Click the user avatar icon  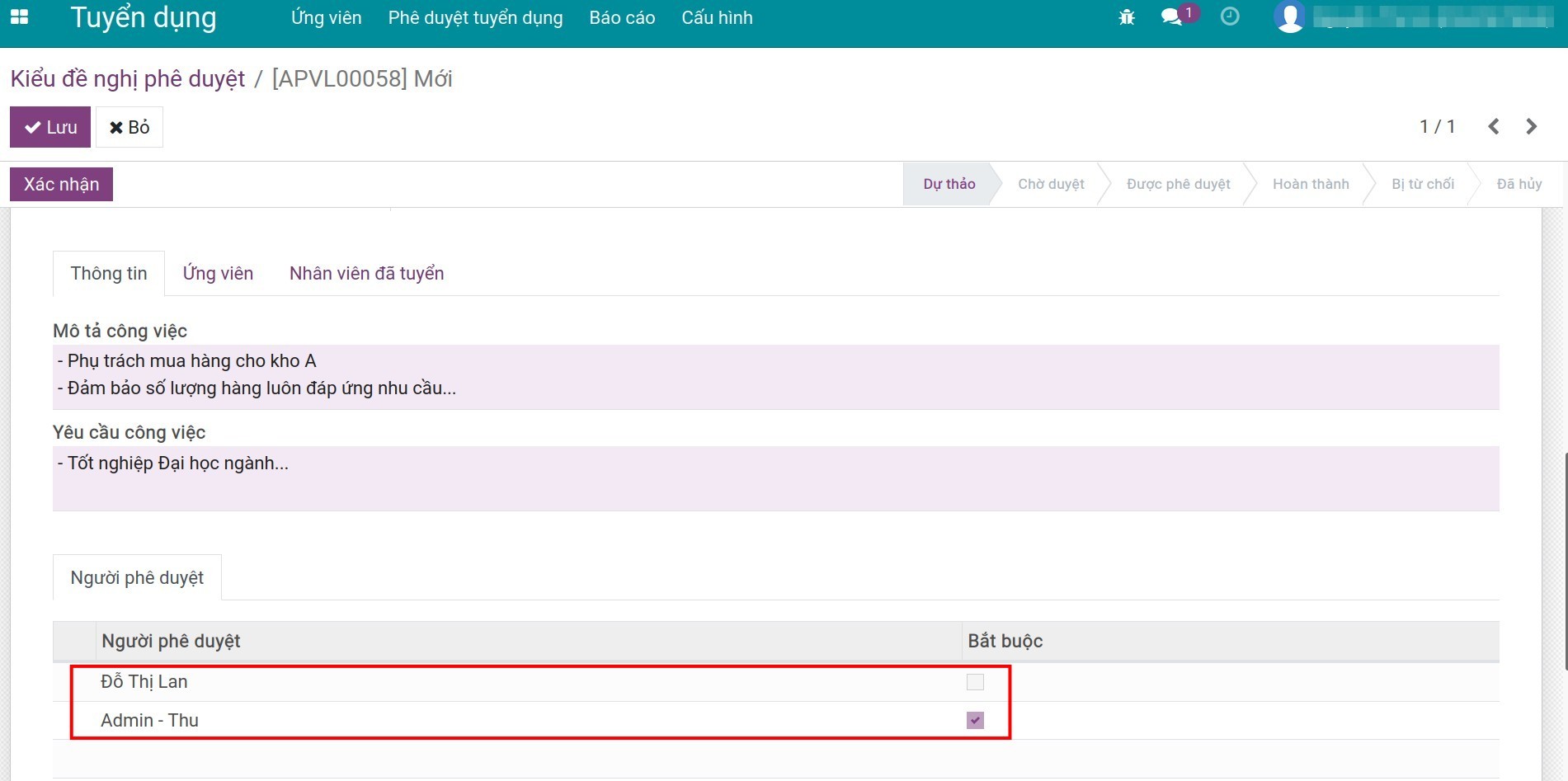(x=1290, y=17)
